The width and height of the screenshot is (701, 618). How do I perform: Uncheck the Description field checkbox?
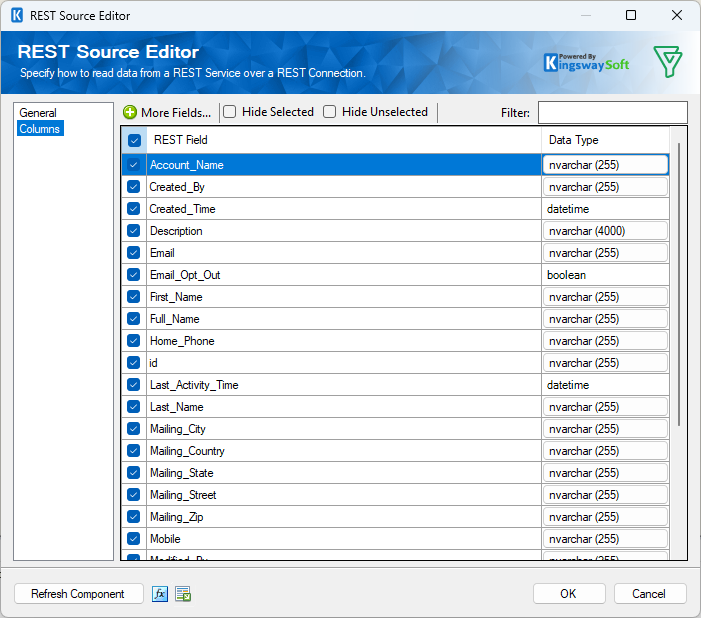pos(133,230)
